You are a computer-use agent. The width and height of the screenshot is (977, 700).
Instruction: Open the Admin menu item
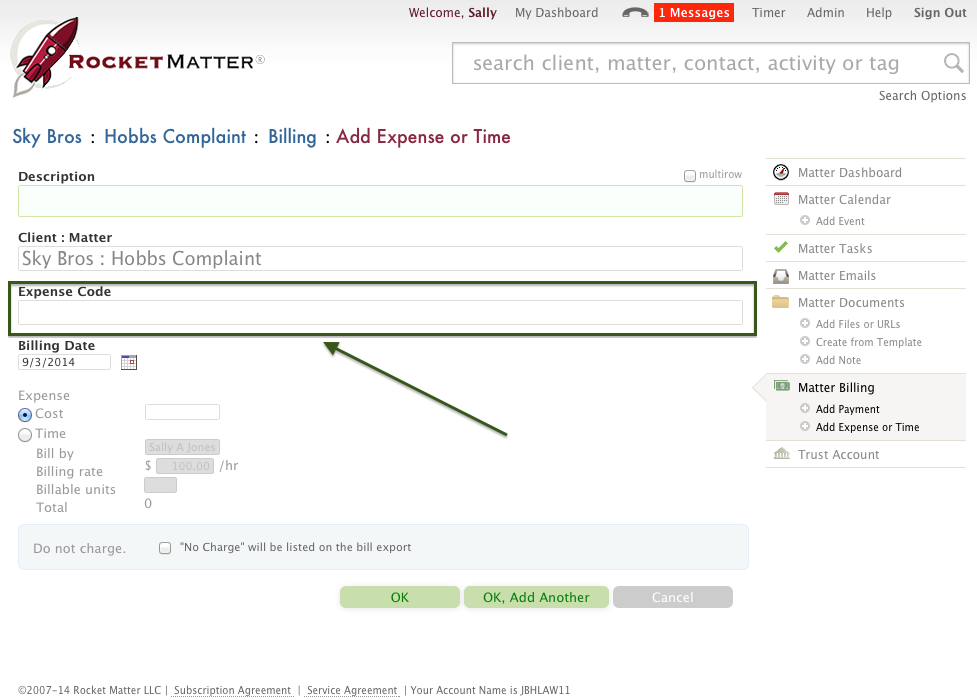click(x=825, y=13)
